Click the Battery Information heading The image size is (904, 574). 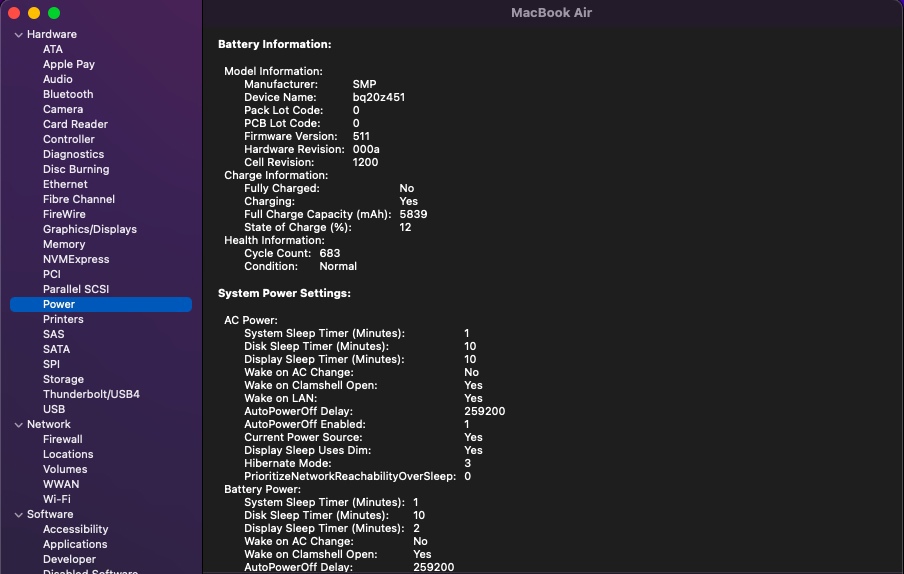(274, 44)
